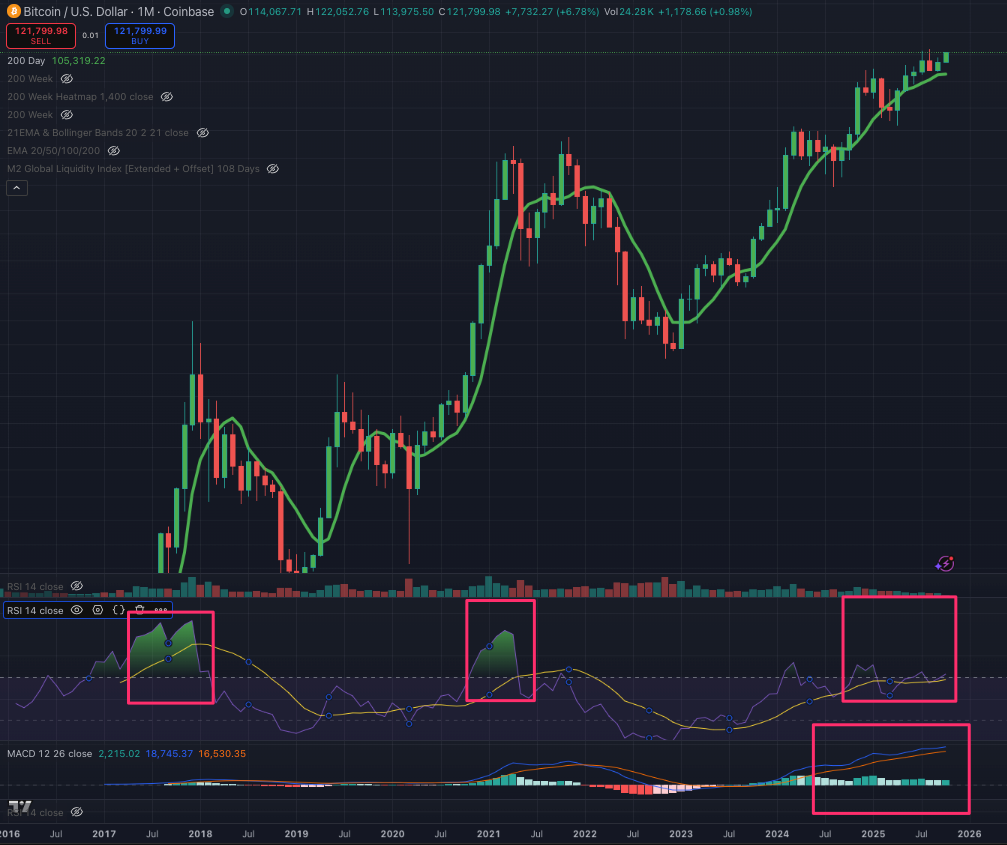Click the low price L113,975.50

(403, 12)
